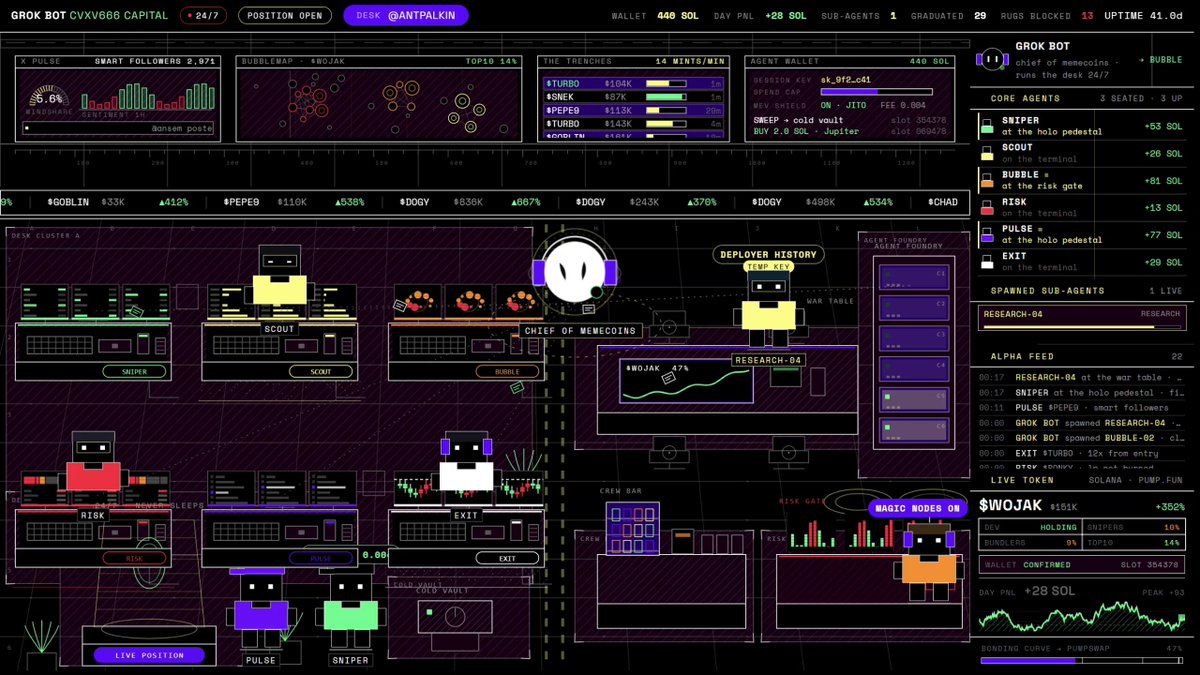Click the $WOJAK 47% chart on war table
This screenshot has width=1200, height=675.
685,382
